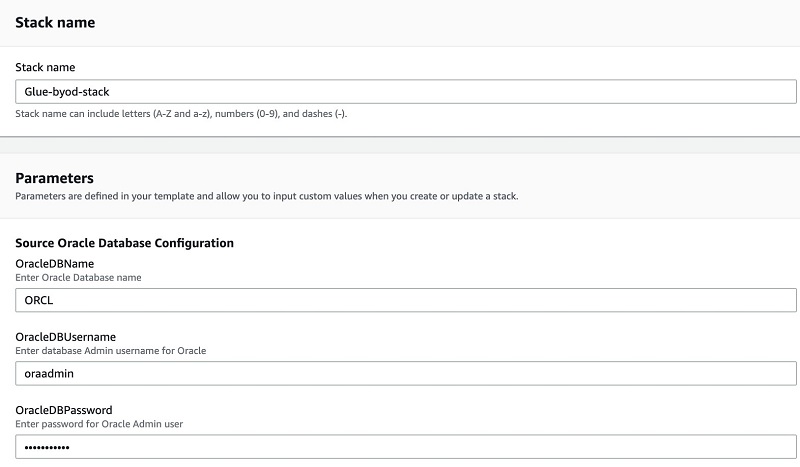Click 'Enter password for Oracle Admin user' hint
The width and height of the screenshot is (800, 467).
[x=99, y=424]
